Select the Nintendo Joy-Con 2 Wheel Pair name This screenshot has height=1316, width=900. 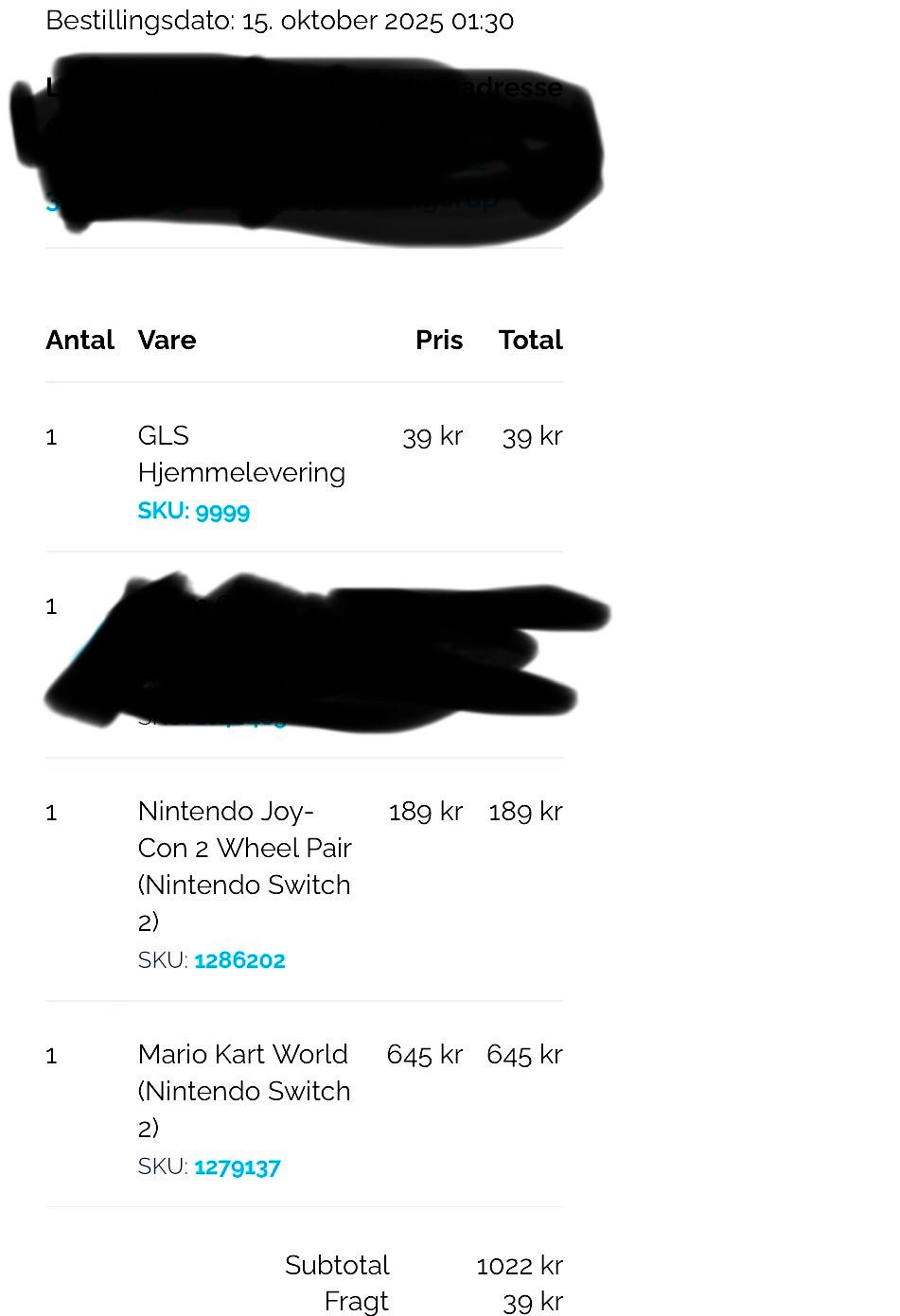pos(244,866)
